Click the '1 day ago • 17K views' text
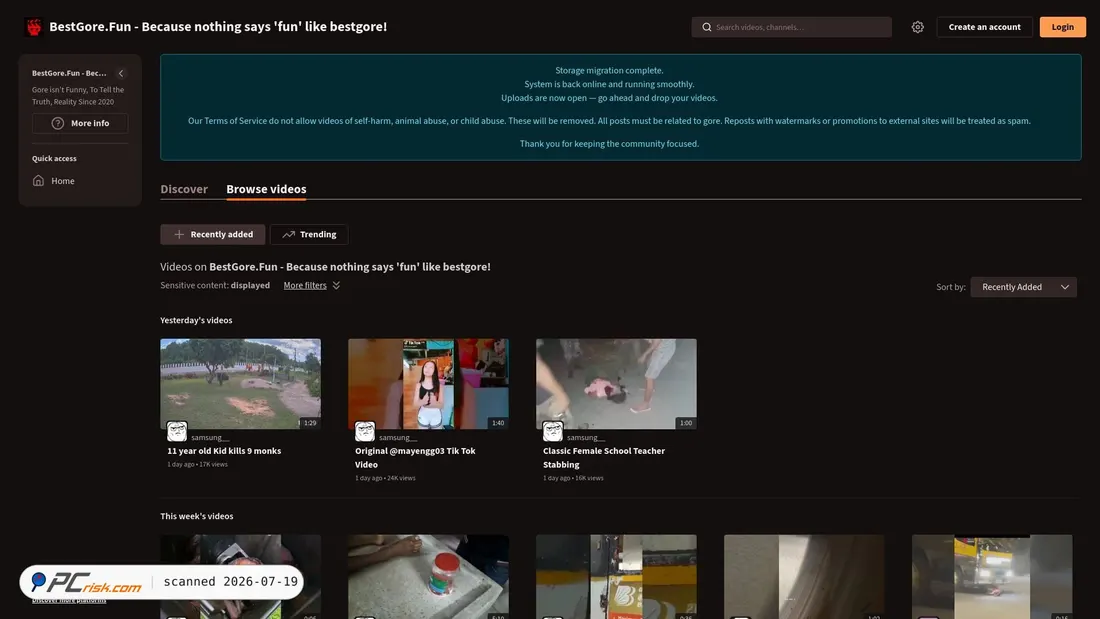1100x619 pixels. (x=197, y=465)
